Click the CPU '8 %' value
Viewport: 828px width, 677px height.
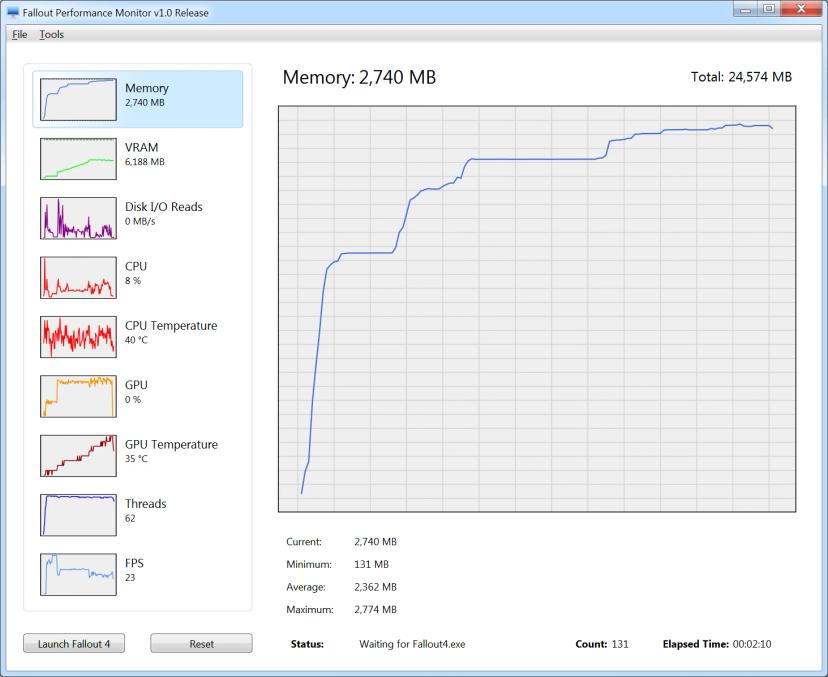(133, 281)
